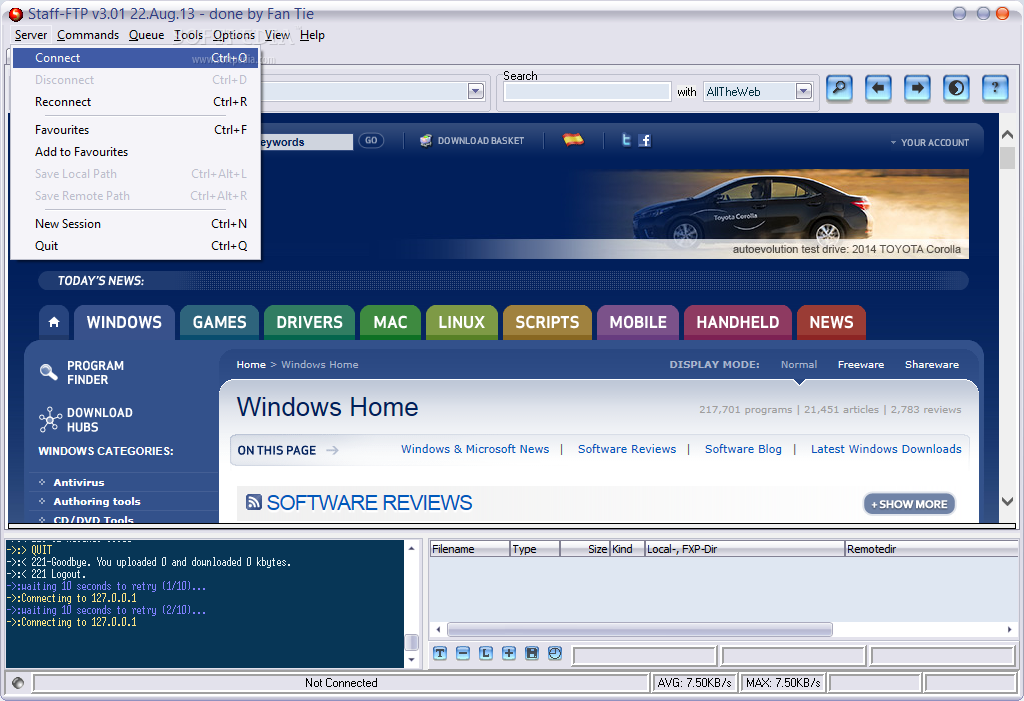This screenshot has width=1024, height=701.
Task: Open the View menu
Action: (x=277, y=35)
